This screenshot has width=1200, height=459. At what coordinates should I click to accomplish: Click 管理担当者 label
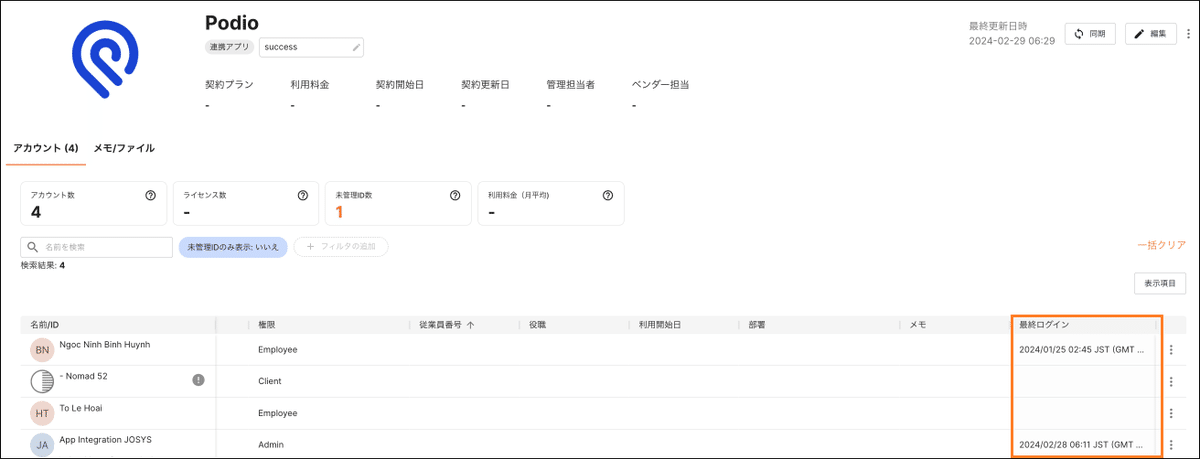[x=571, y=85]
